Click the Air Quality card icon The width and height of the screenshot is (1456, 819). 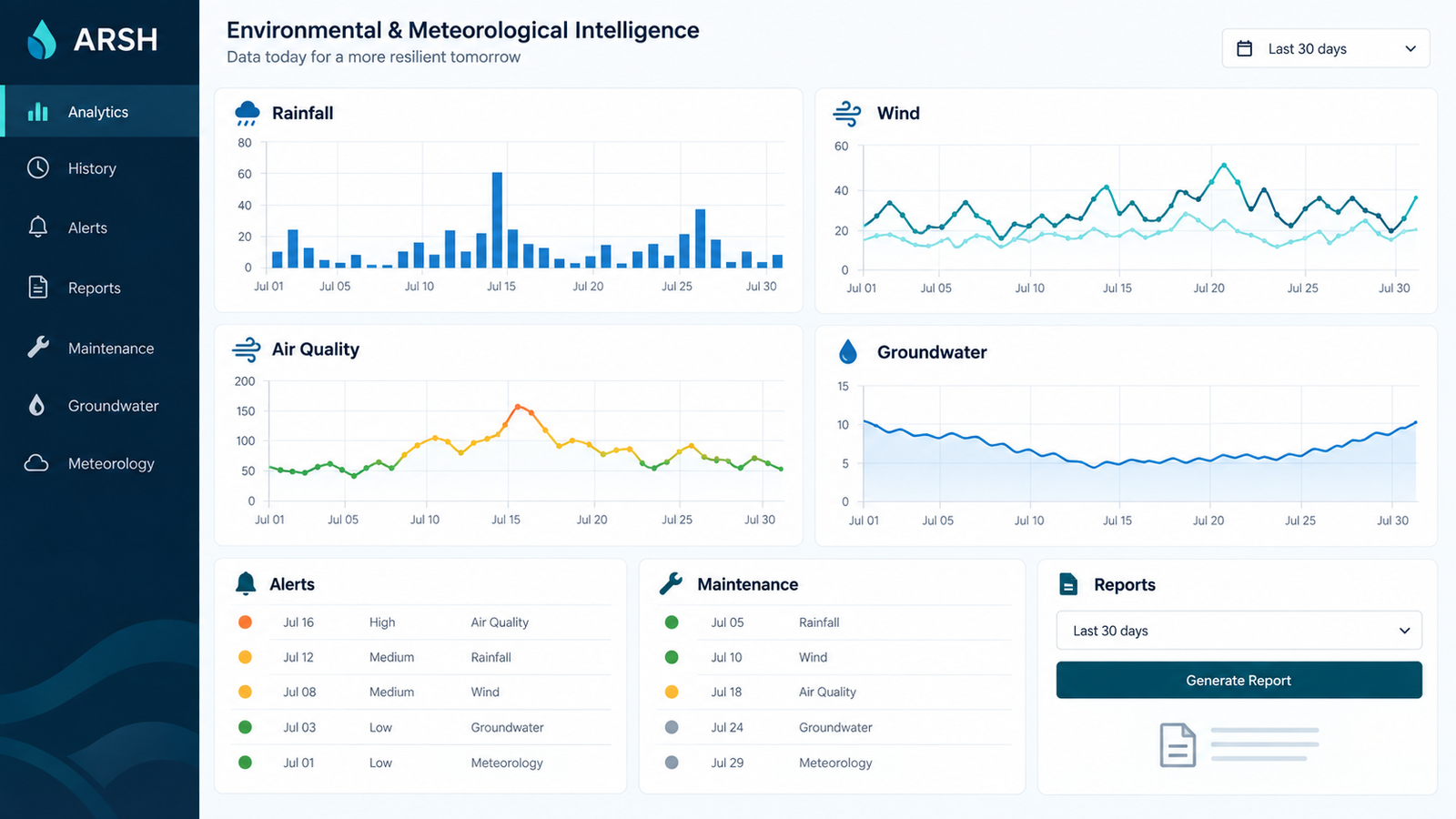247,349
